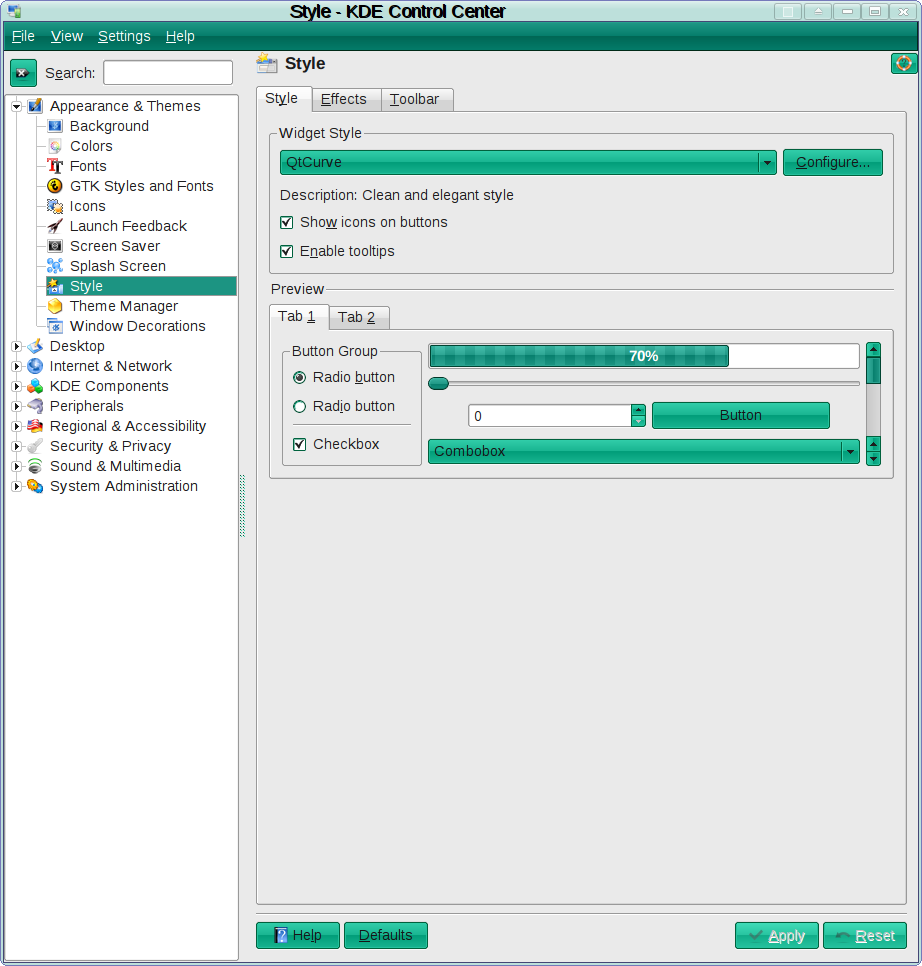This screenshot has width=922, height=966.
Task: Open Splash Screen module icon
Action: click(55, 266)
